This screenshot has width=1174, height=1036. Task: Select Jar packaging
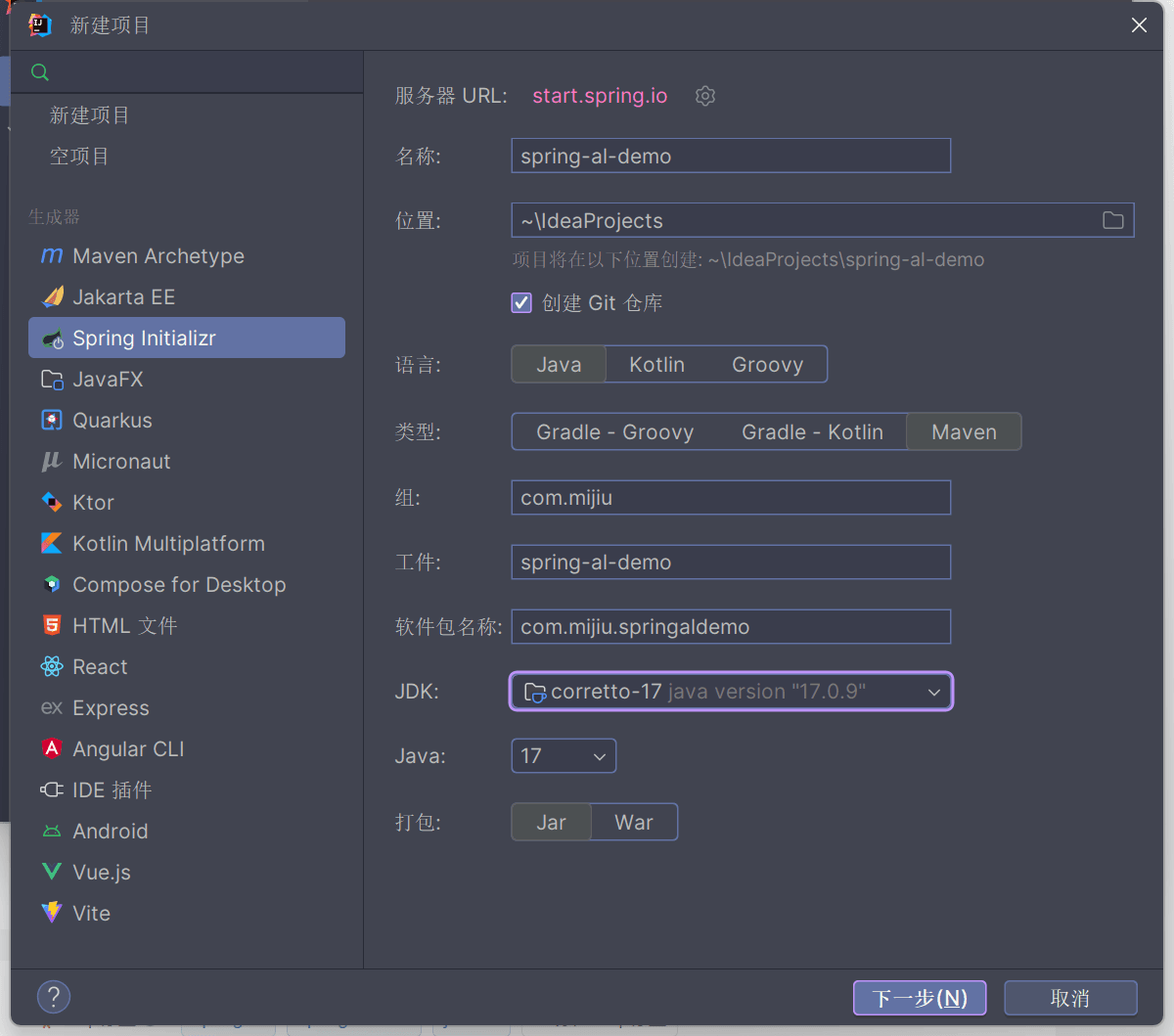pyautogui.click(x=552, y=823)
